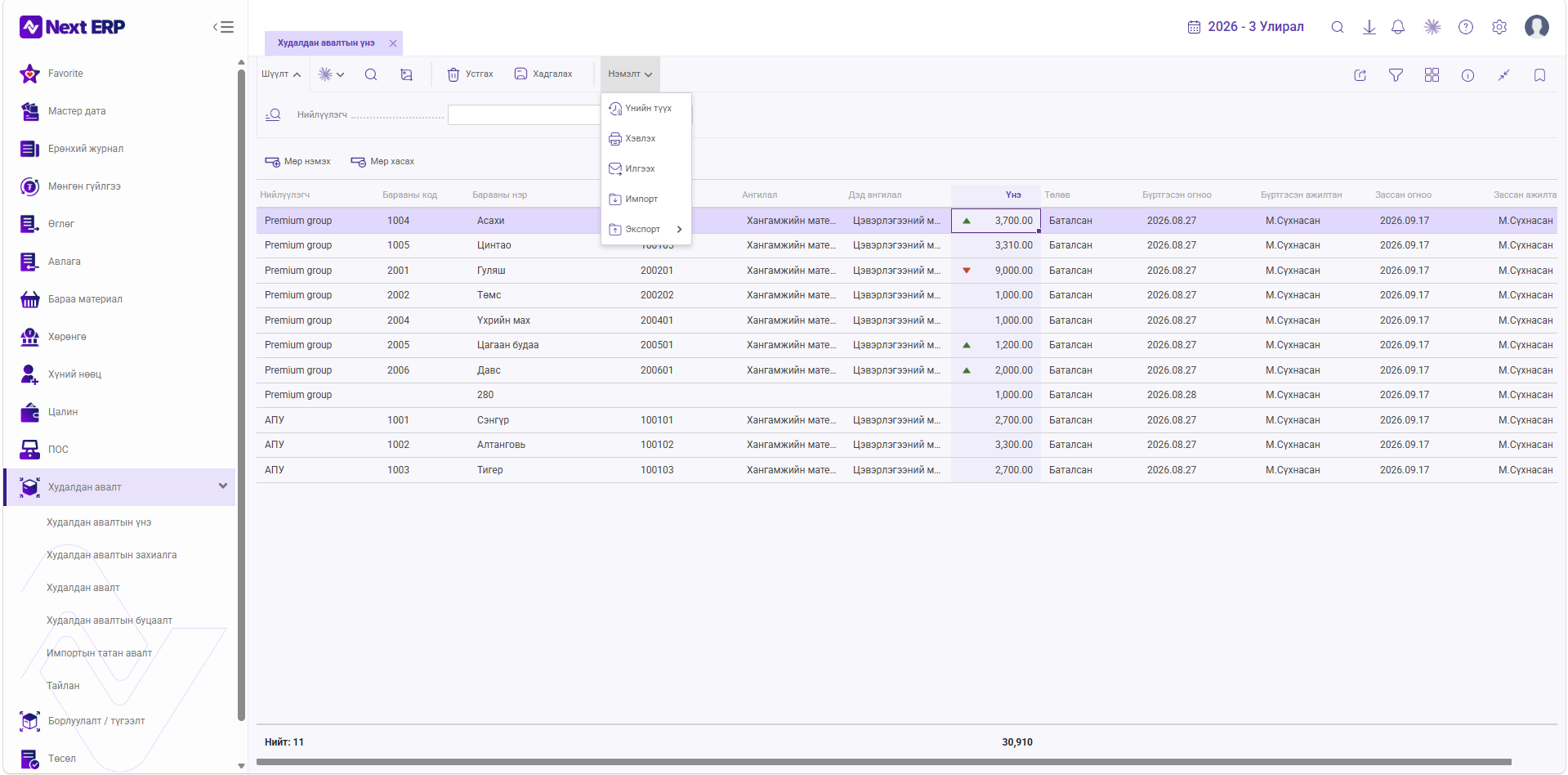Select Үнийн түүх from the menu

click(646, 108)
